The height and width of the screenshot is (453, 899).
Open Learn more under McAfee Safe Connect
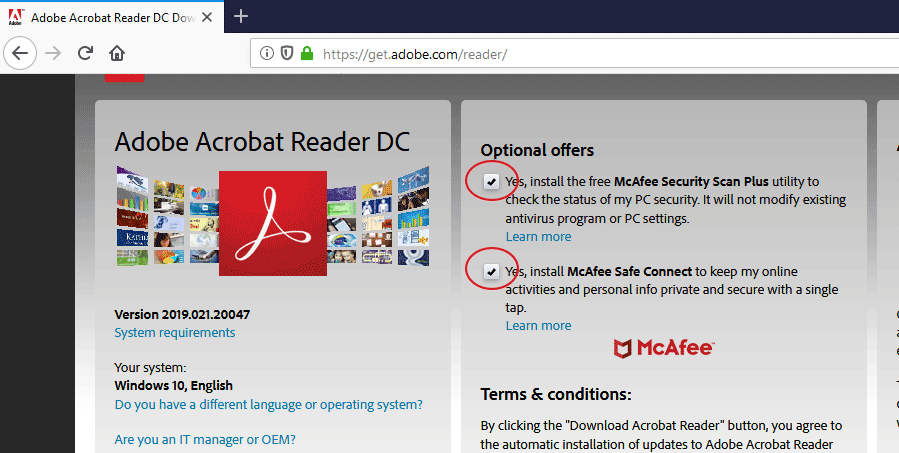tap(538, 325)
